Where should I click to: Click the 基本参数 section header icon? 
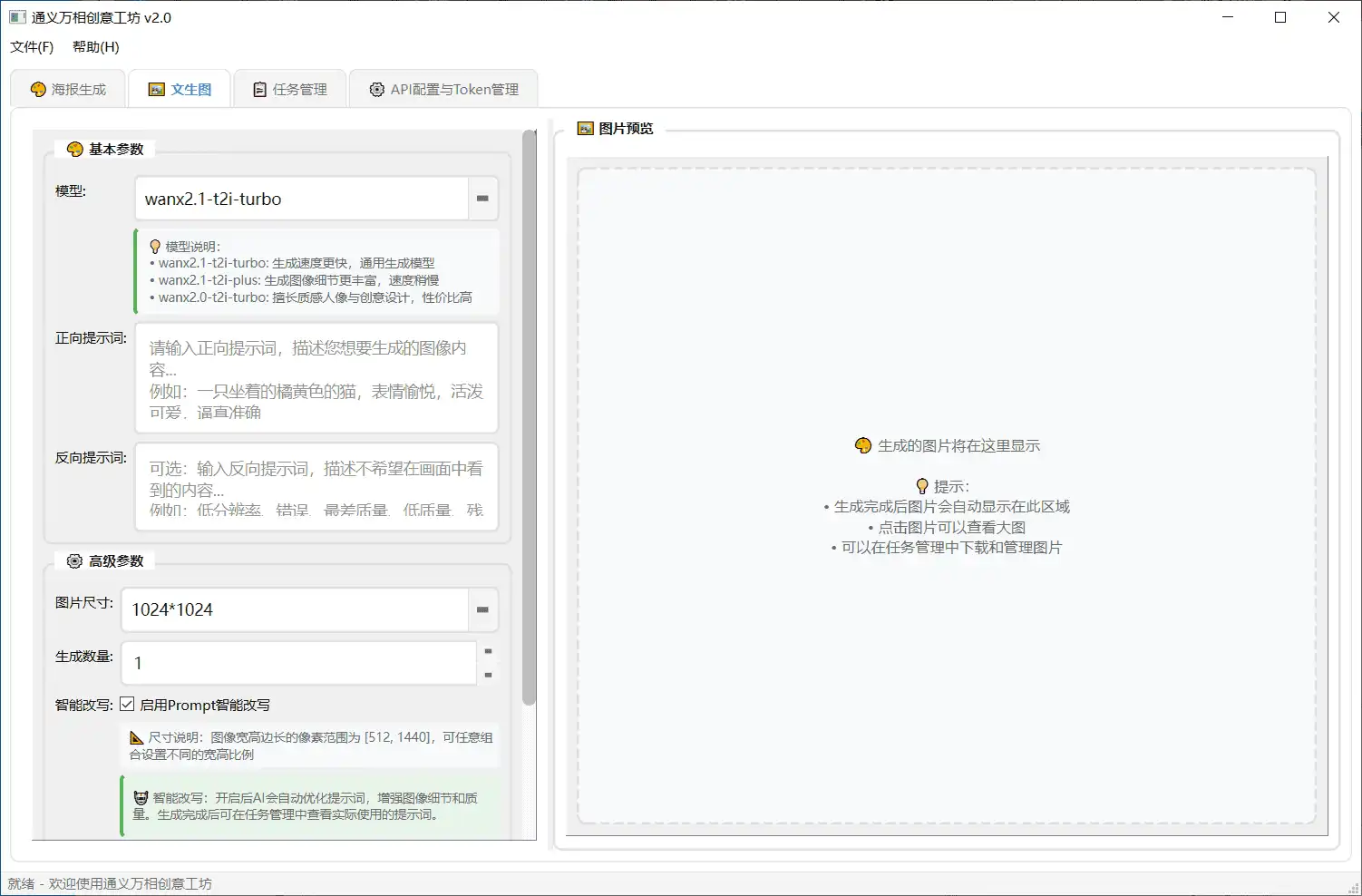[74, 148]
